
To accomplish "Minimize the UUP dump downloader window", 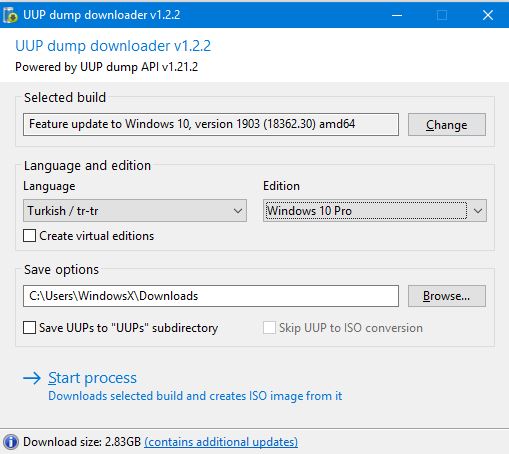I will (x=397, y=15).
